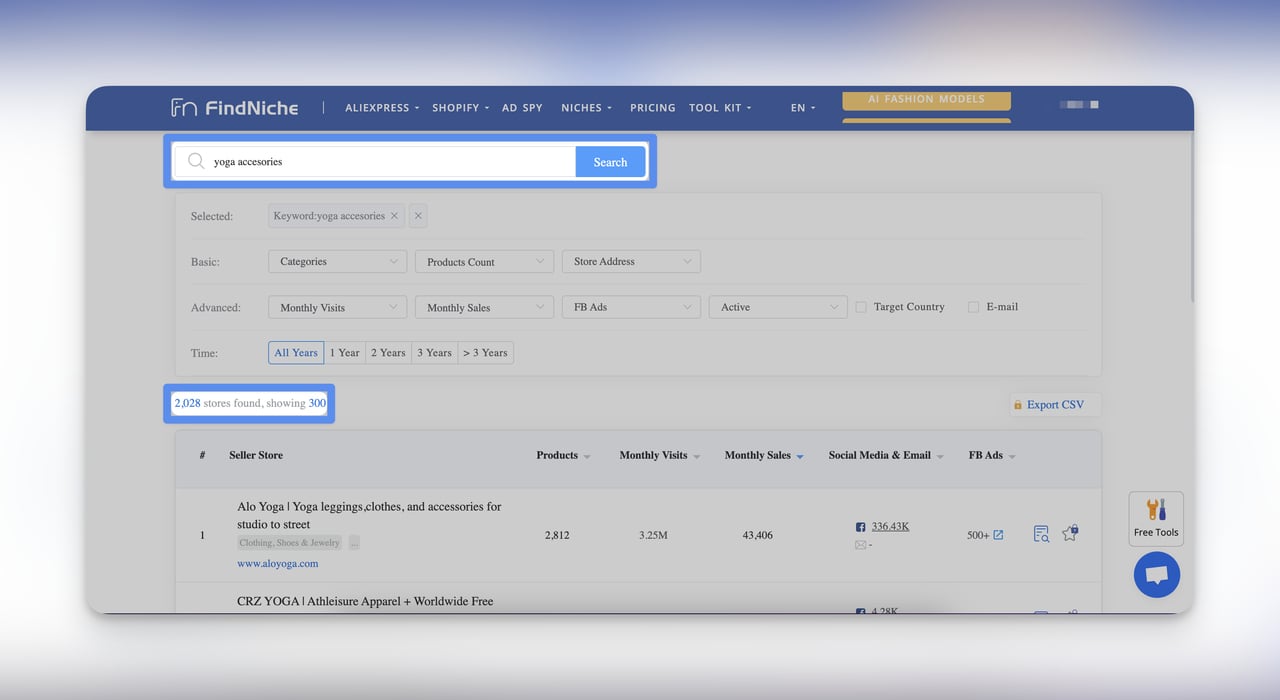The width and height of the screenshot is (1280, 700).
Task: Open the live chat bubble
Action: [1157, 575]
